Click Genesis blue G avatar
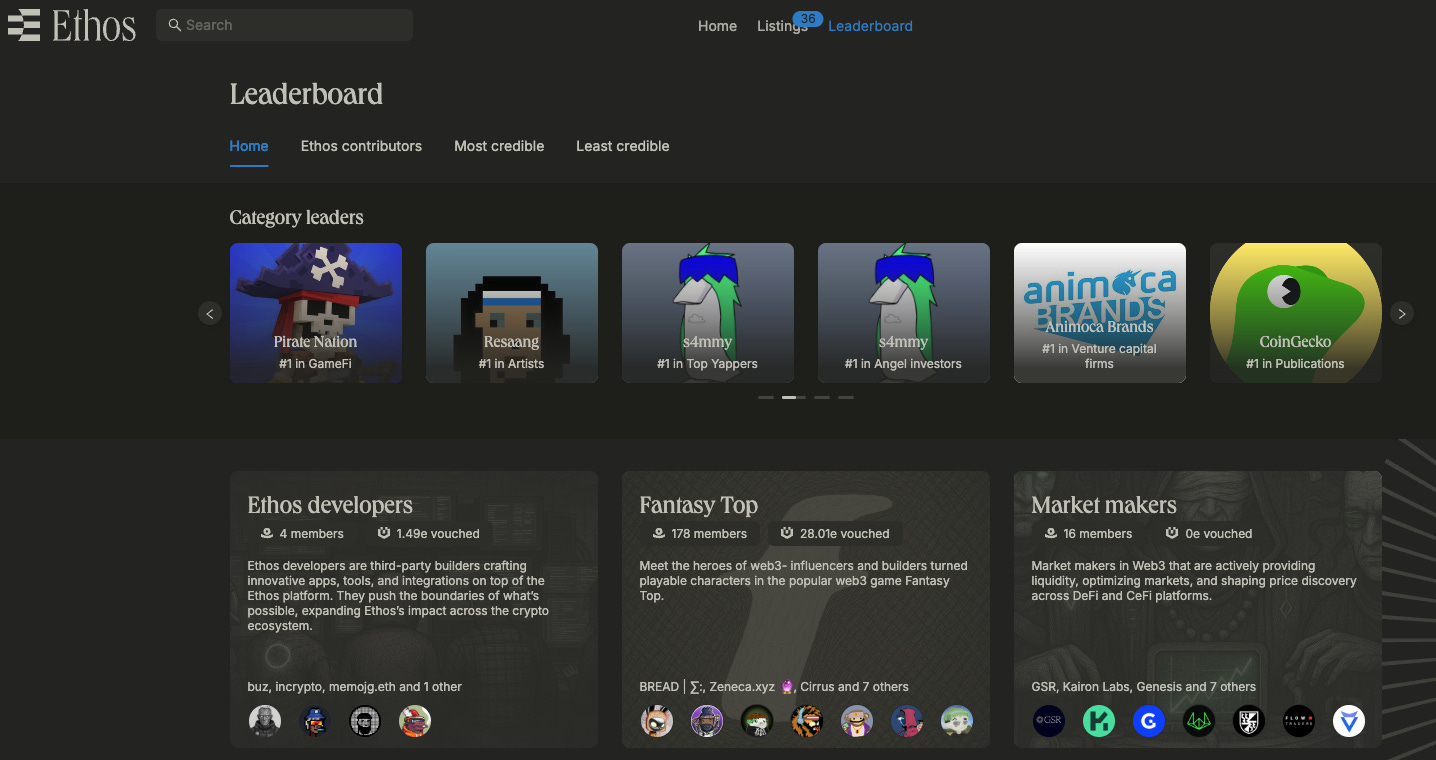 point(1149,721)
